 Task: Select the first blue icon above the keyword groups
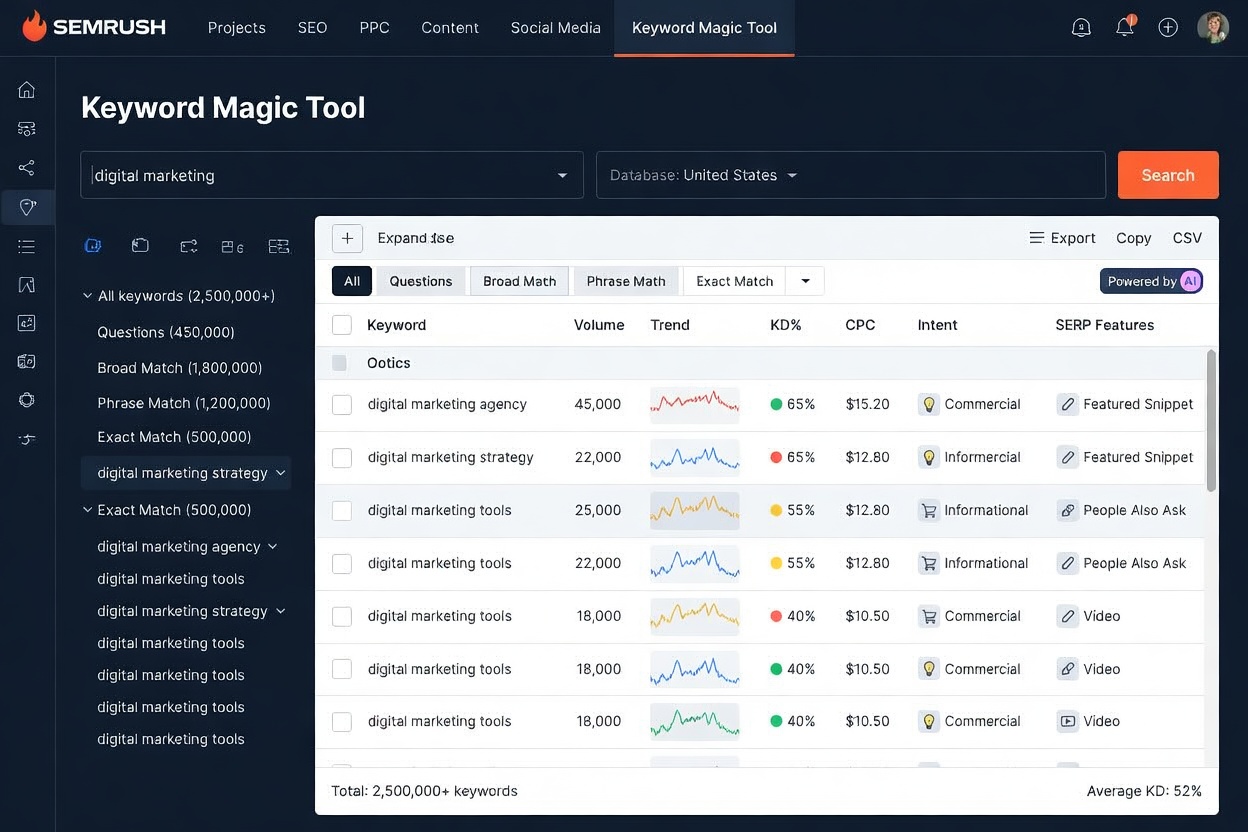pos(92,245)
